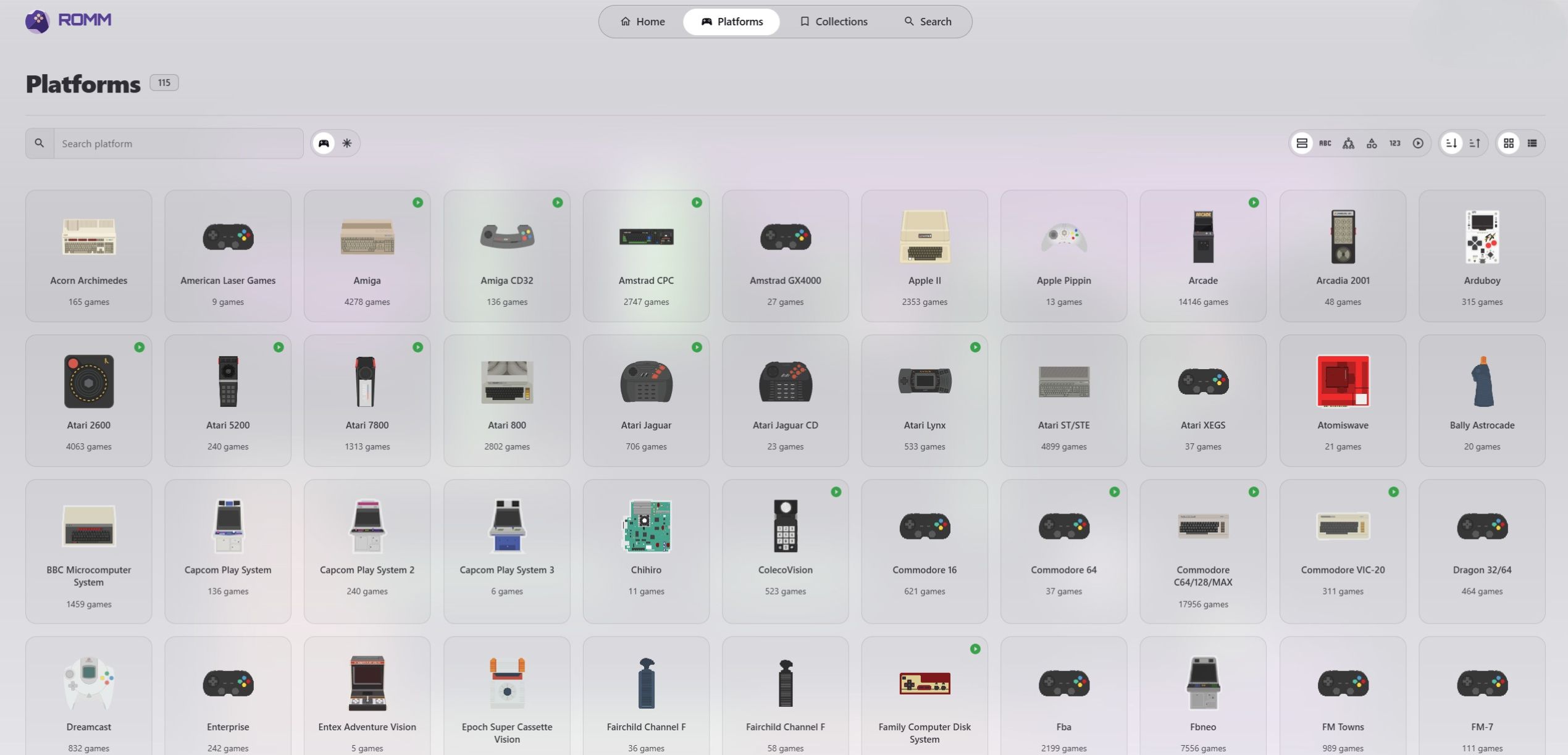This screenshot has height=755, width=1568.
Task: Select the Fbneo platform title
Action: [x=1203, y=727]
